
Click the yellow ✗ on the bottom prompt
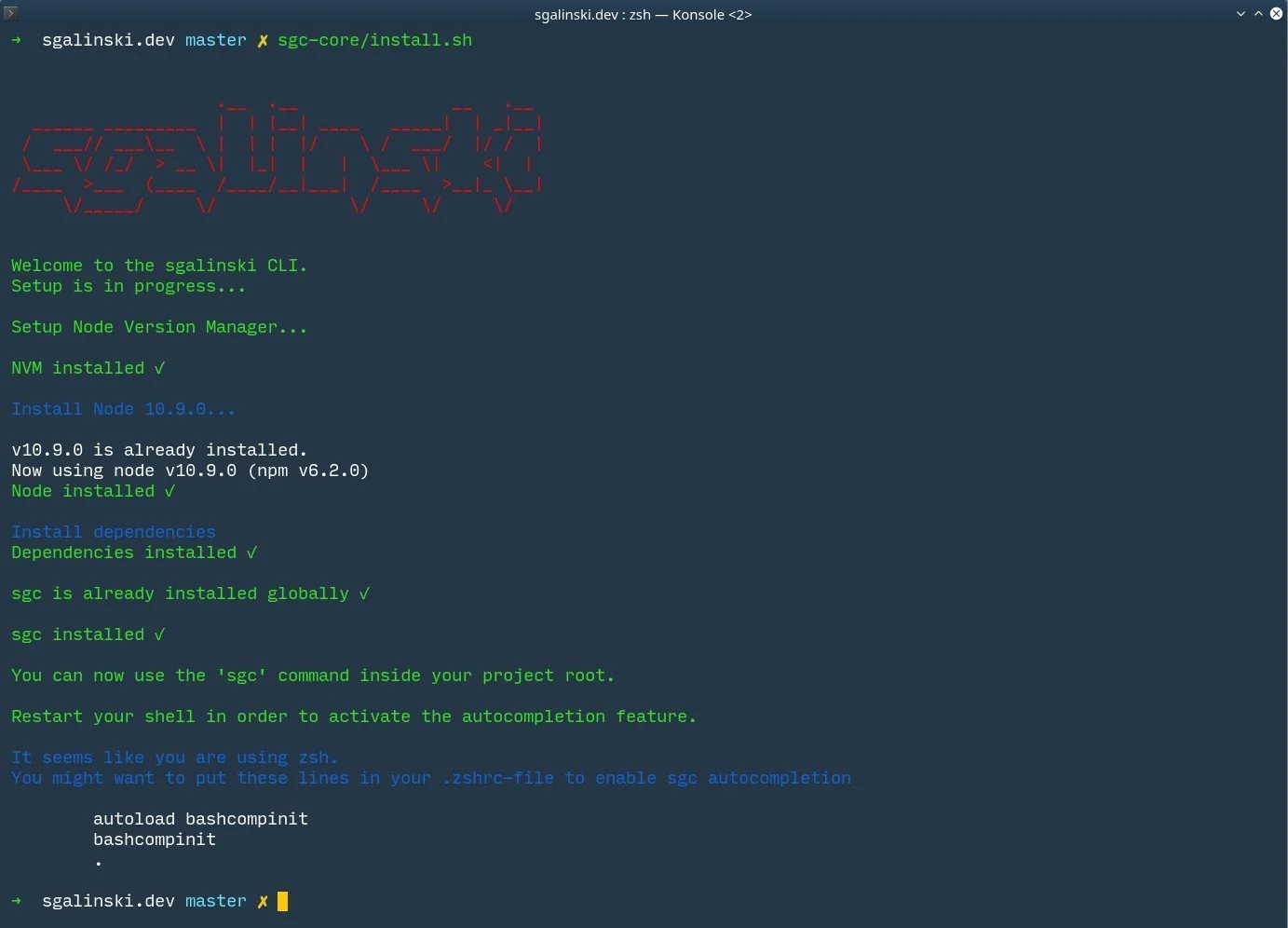pos(263,901)
